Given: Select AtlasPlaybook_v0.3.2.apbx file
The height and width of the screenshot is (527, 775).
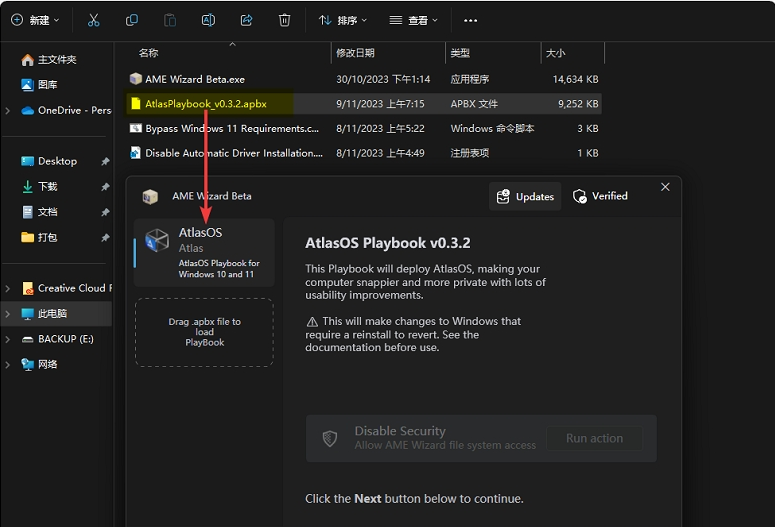Looking at the screenshot, I should pos(364,104).
